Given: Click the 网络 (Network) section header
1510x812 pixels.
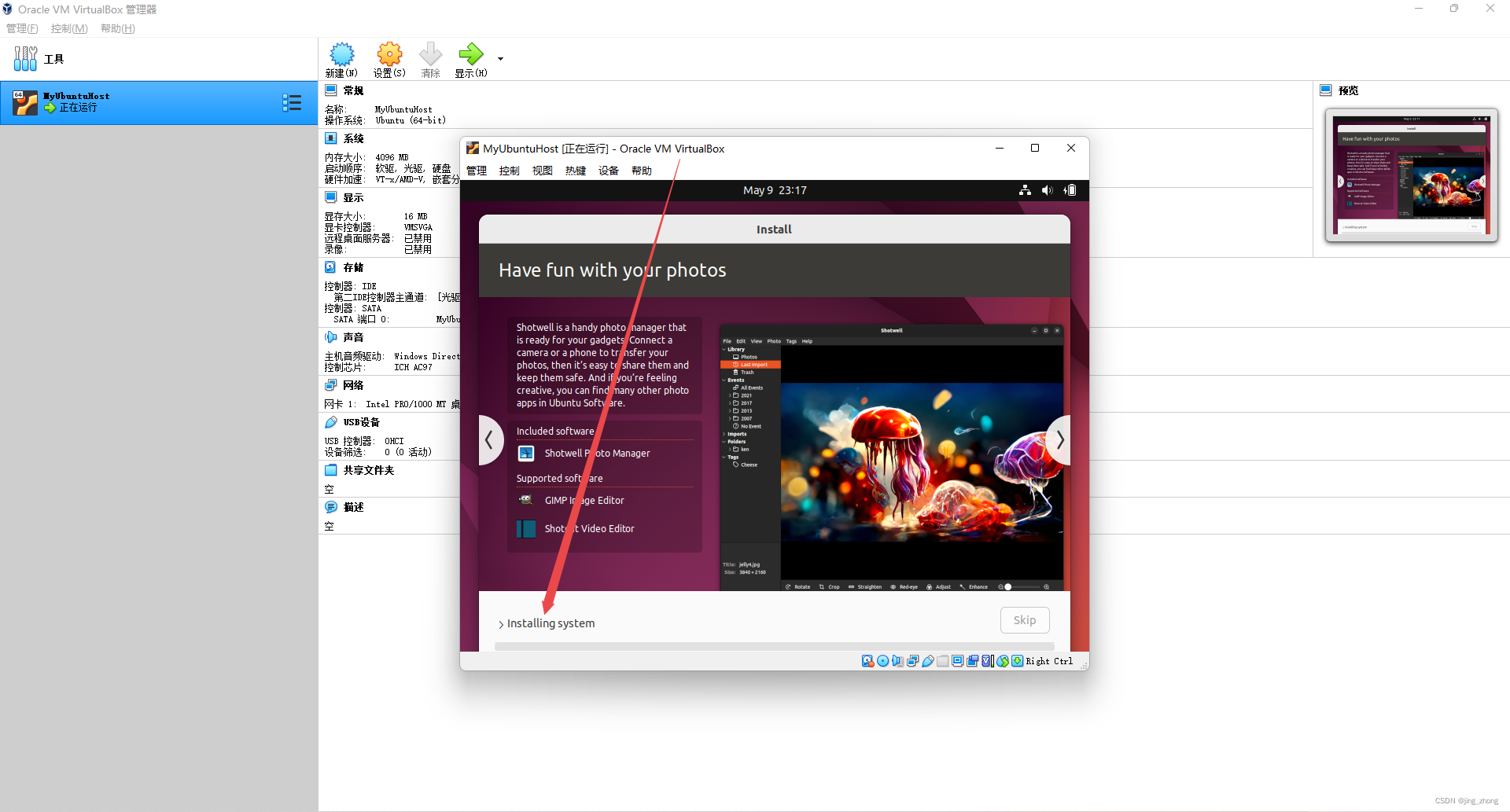Looking at the screenshot, I should [x=353, y=385].
